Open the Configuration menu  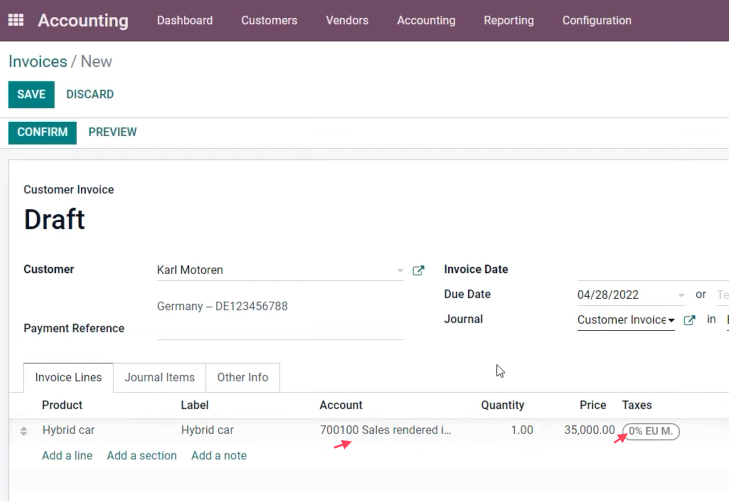coord(596,20)
